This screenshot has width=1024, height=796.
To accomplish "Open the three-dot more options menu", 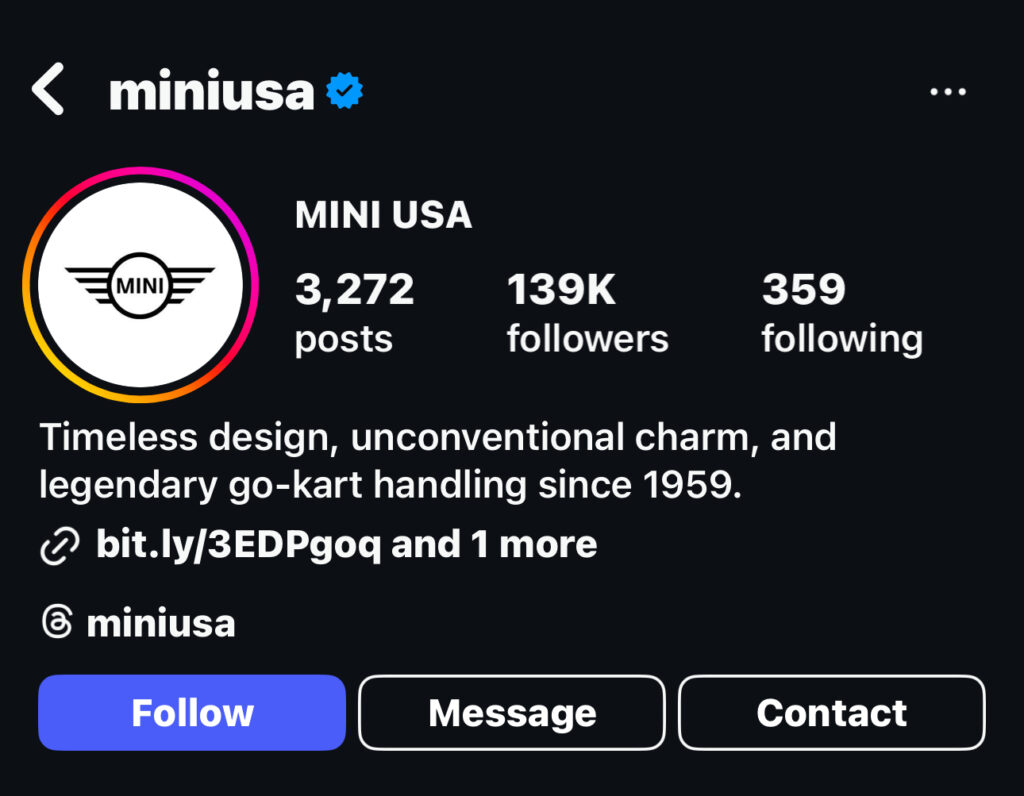I will 948,92.
